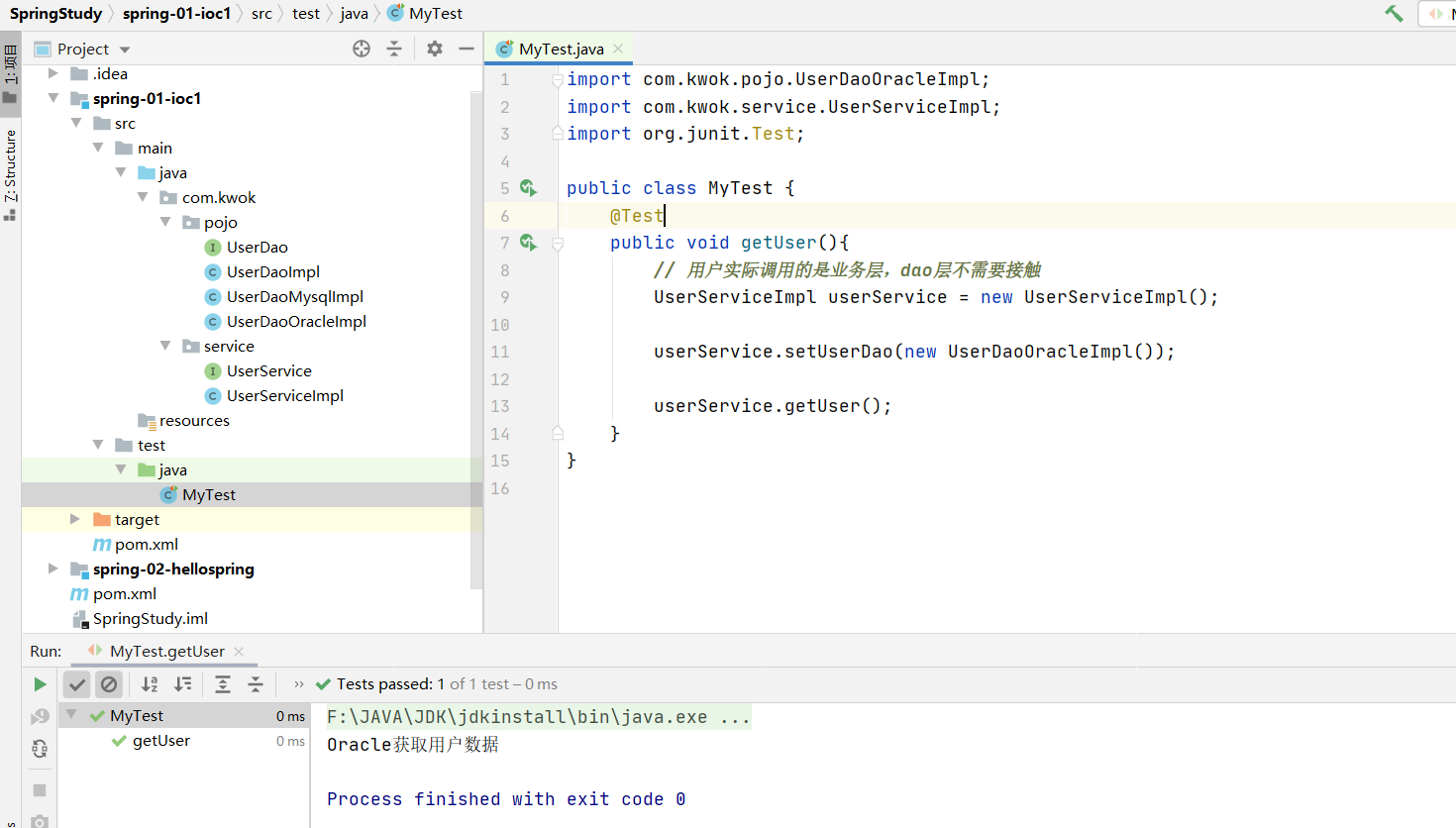
Task: Toggle show ignored tests button
Action: 110,684
